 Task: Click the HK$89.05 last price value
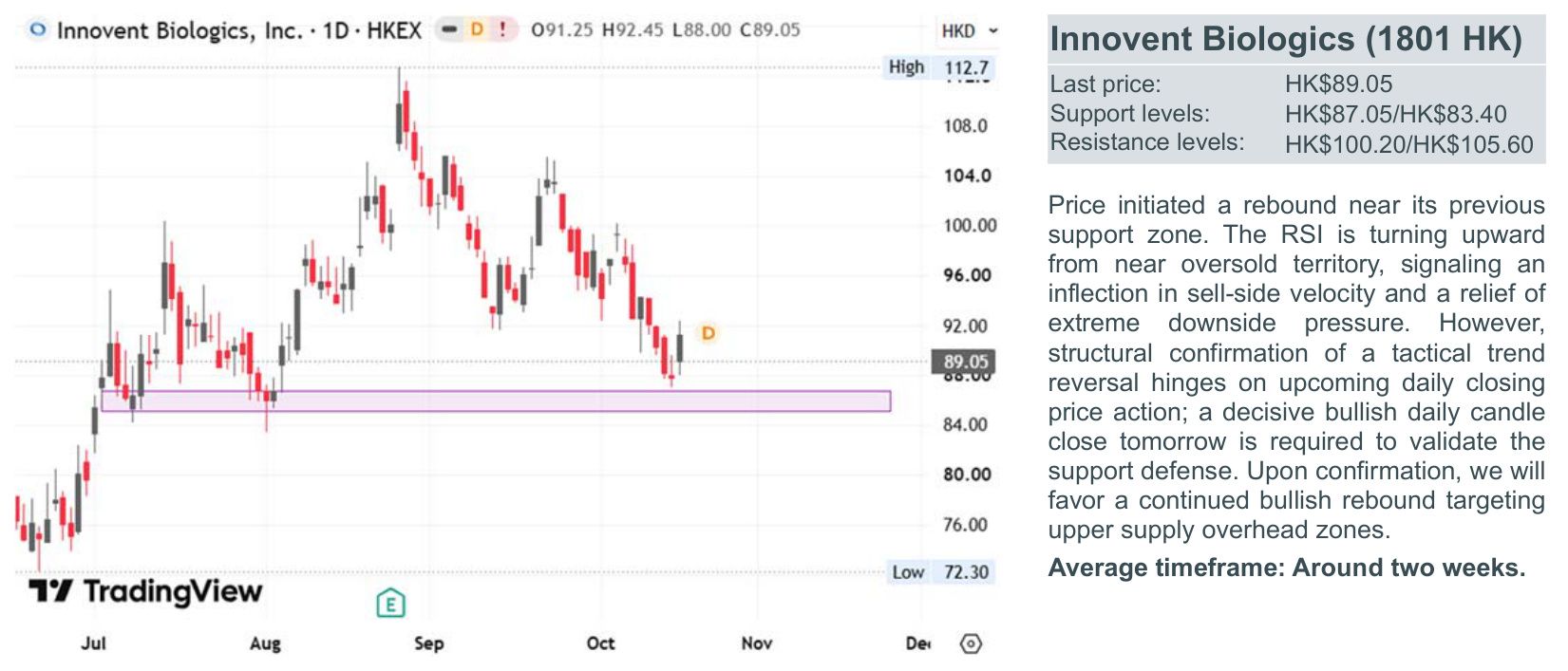(x=1338, y=84)
